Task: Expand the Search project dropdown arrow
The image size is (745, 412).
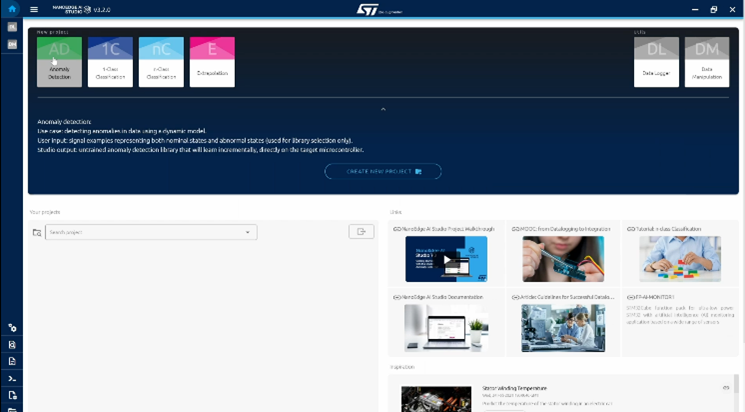Action: (248, 232)
